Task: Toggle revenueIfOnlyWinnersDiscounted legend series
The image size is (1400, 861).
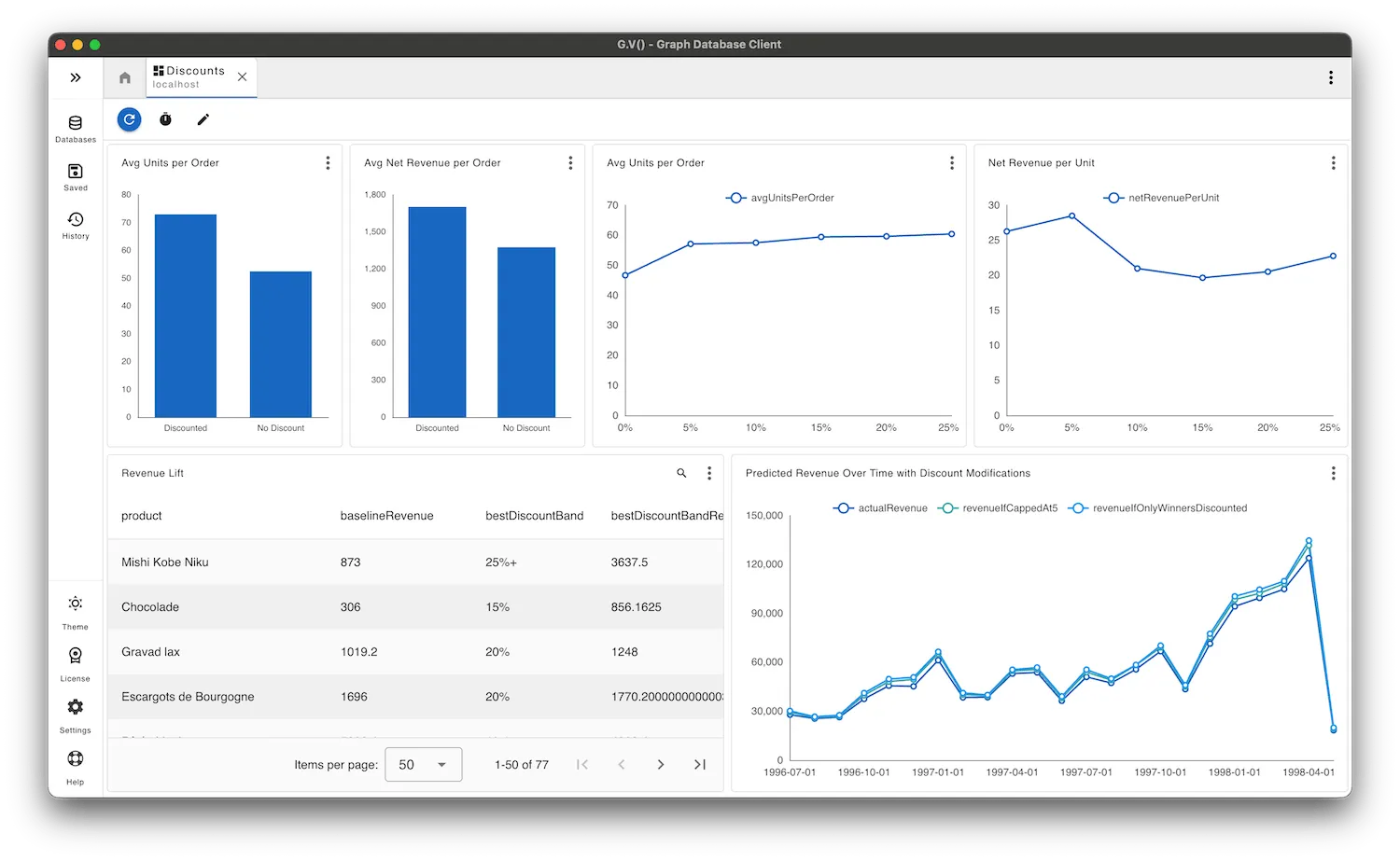Action: [x=1158, y=508]
